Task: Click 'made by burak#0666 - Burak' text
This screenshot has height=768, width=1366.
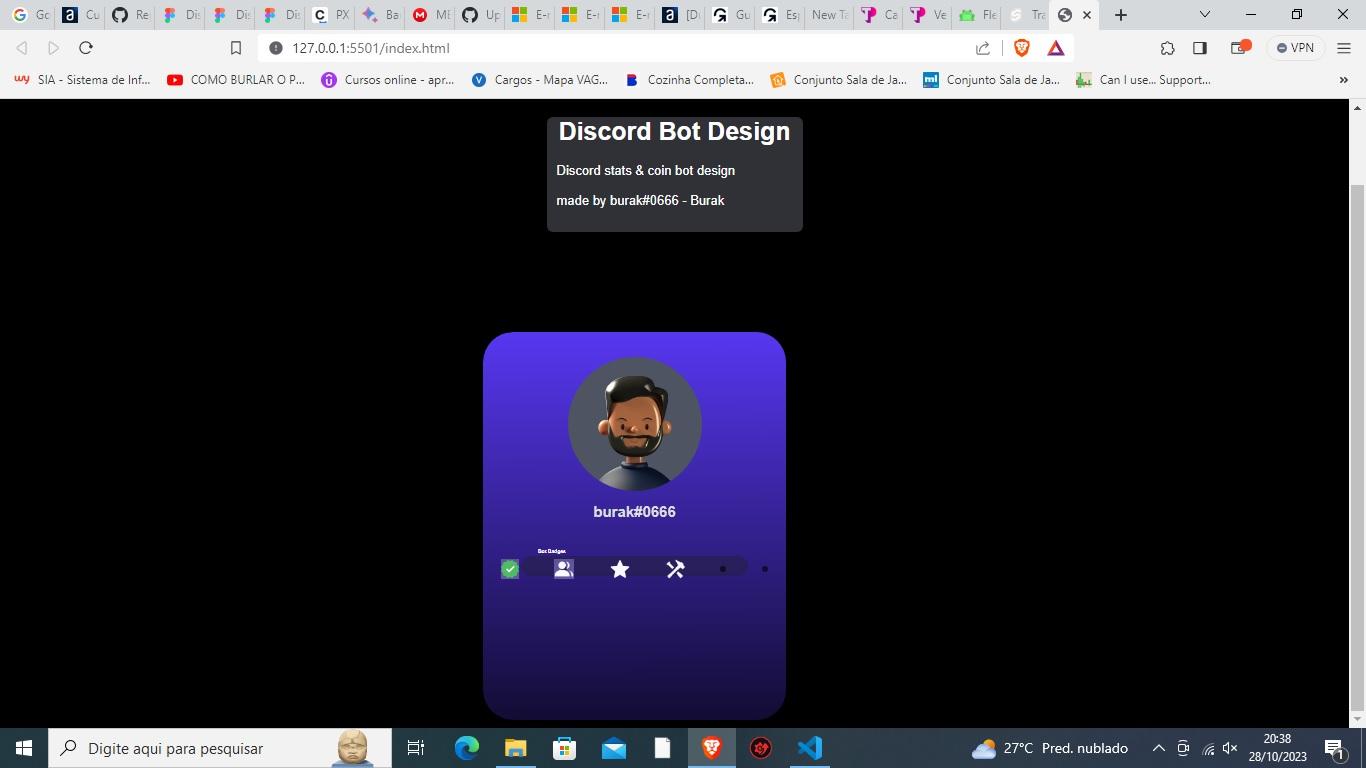Action: click(640, 200)
